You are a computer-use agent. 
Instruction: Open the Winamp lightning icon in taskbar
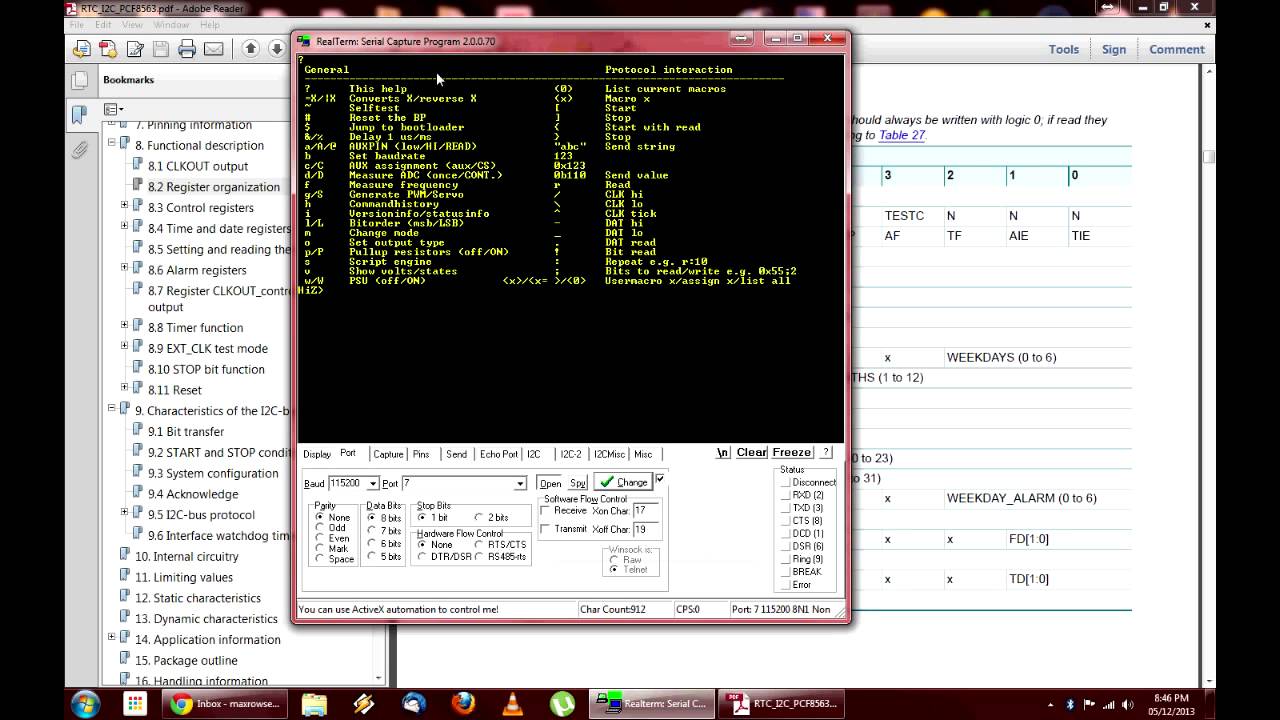pyautogui.click(x=364, y=704)
